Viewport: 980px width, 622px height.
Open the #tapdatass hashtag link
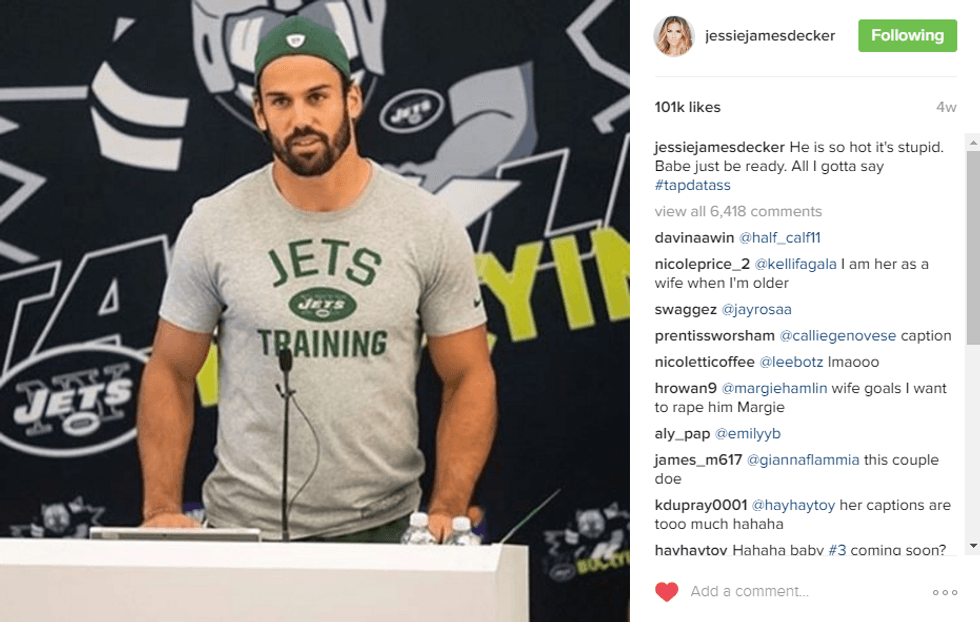[x=692, y=185]
